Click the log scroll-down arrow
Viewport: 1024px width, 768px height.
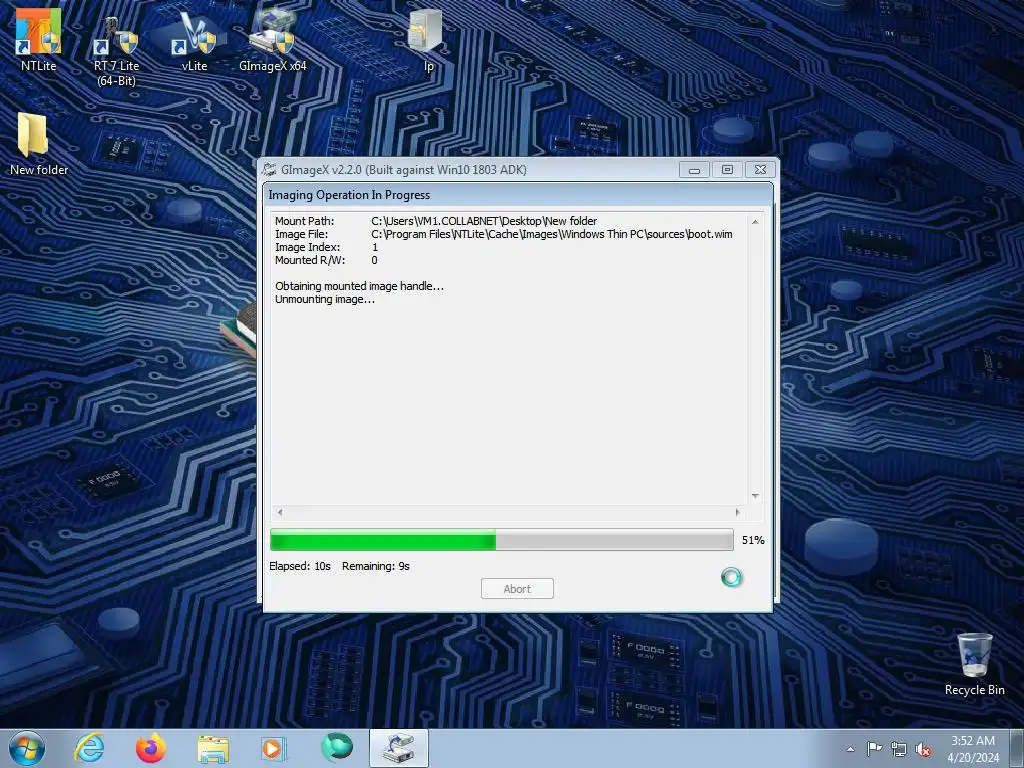pyautogui.click(x=755, y=496)
